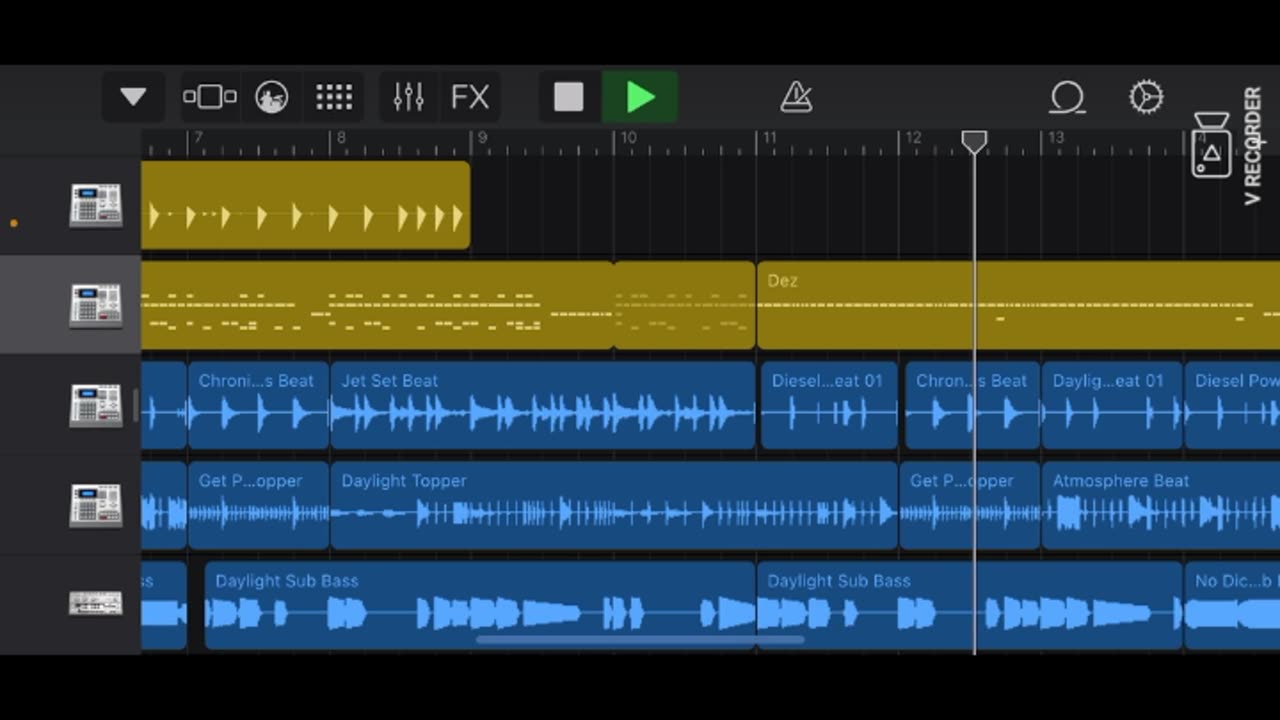Select the short yellow region before Dez
Image resolution: width=1280 pixels, height=720 pixels.
pyautogui.click(x=684, y=305)
